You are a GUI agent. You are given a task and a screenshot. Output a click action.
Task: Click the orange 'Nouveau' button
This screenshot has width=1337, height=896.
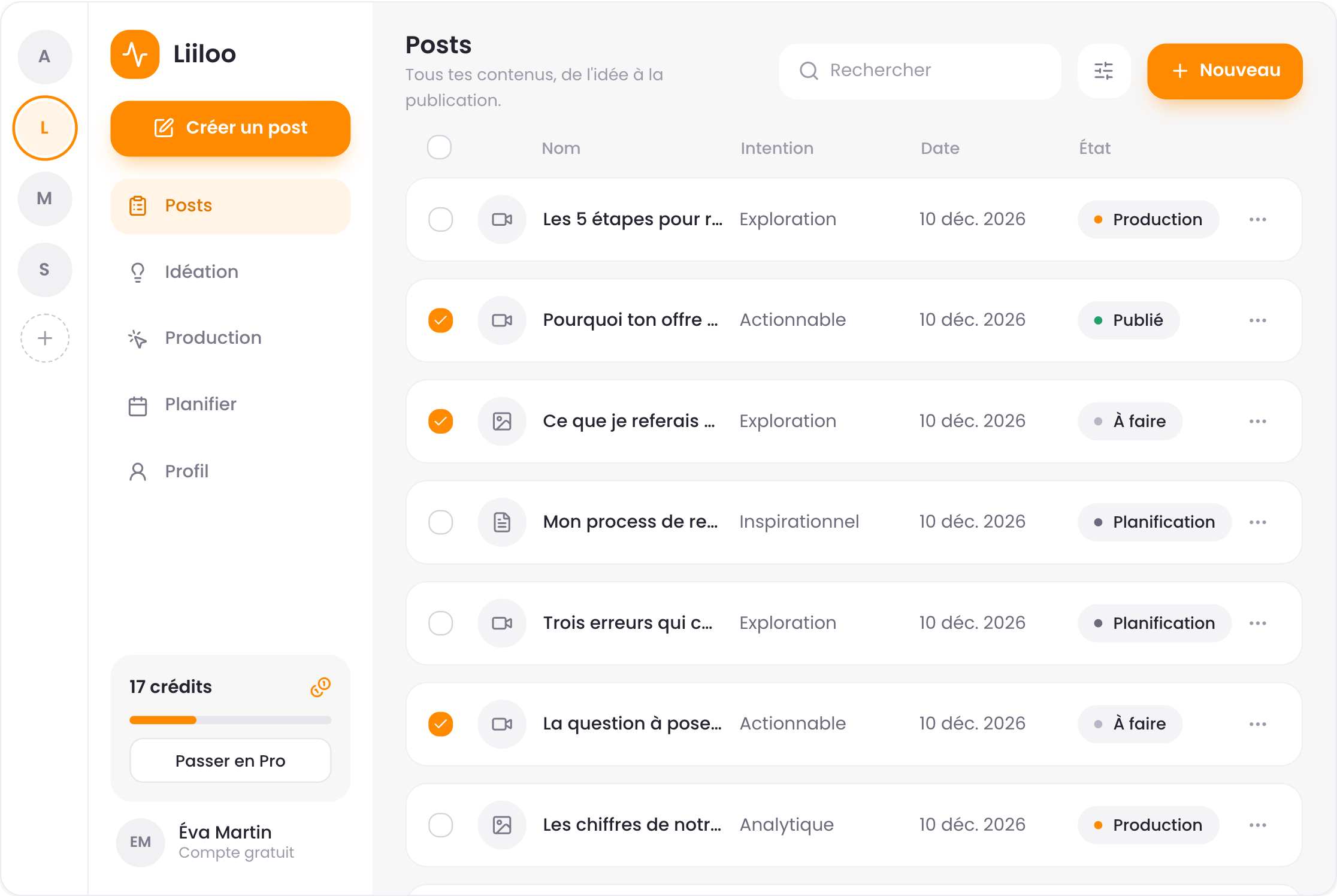pyautogui.click(x=1224, y=71)
